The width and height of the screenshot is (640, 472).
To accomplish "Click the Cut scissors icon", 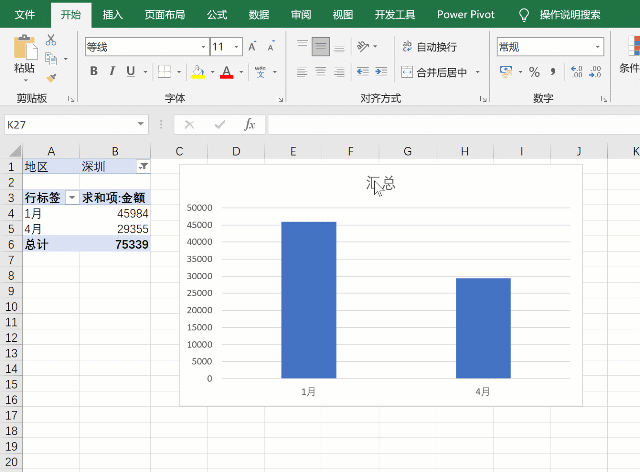I will coord(51,40).
